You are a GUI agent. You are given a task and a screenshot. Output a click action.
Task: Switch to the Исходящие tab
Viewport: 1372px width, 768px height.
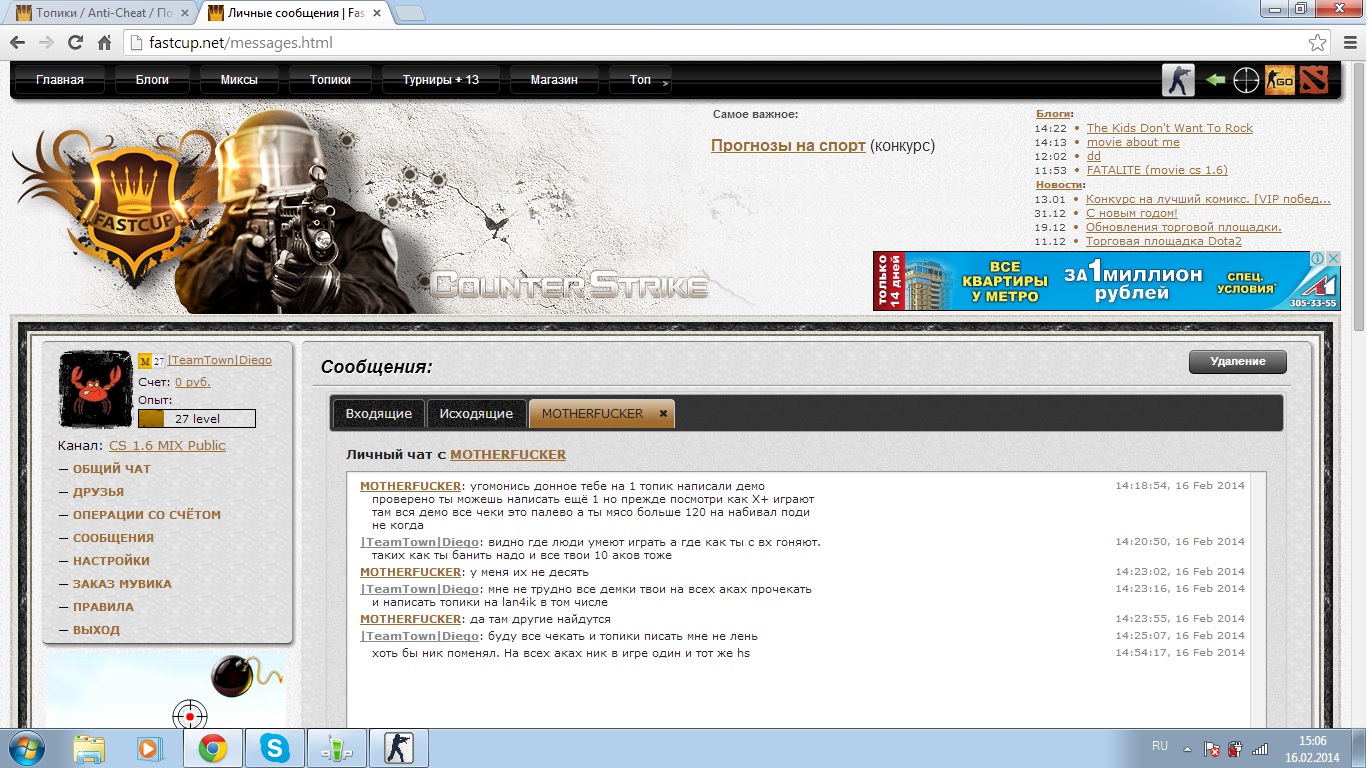coord(476,414)
